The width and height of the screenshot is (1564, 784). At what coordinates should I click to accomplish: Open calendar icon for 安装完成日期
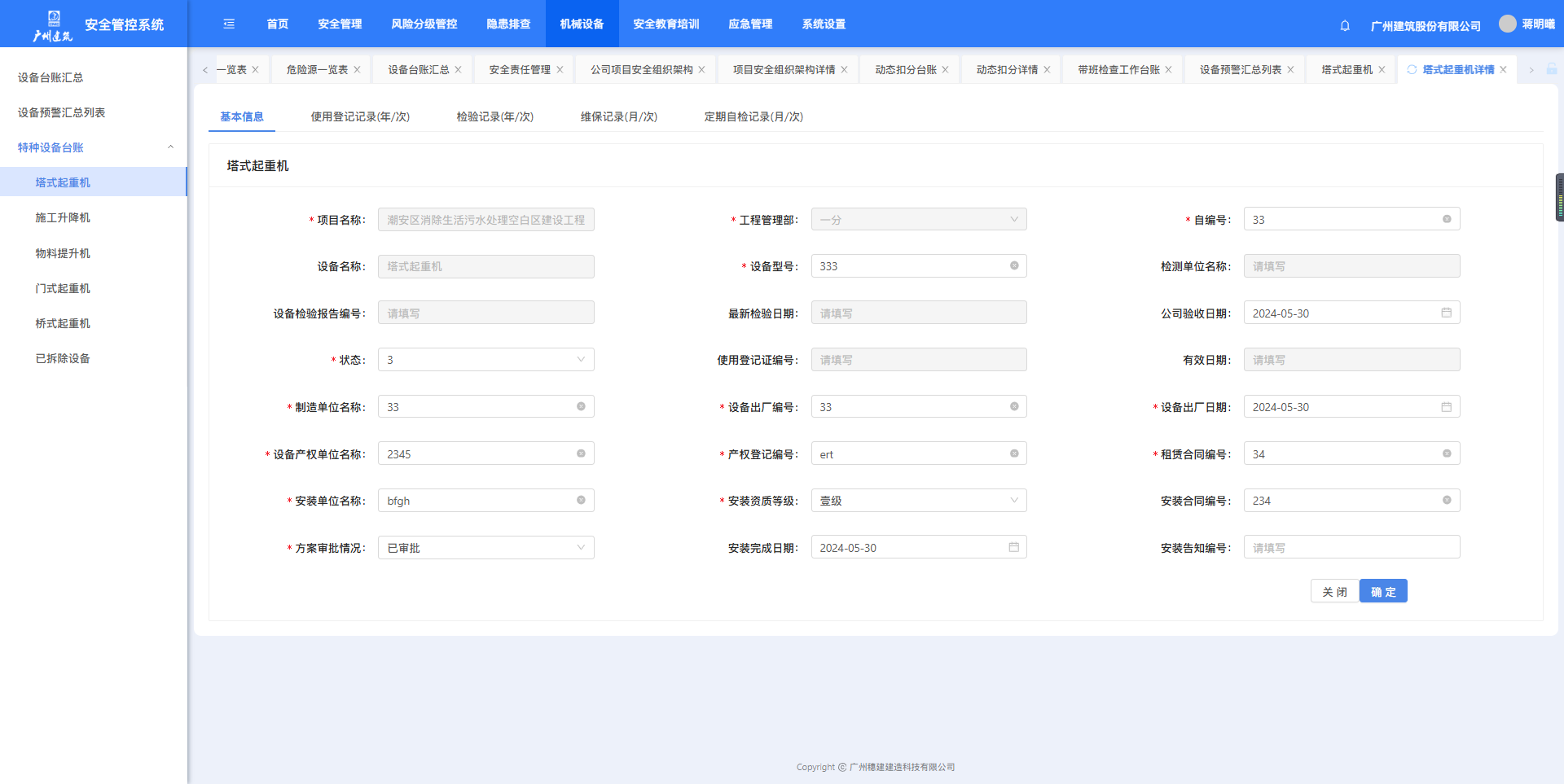pos(1014,547)
